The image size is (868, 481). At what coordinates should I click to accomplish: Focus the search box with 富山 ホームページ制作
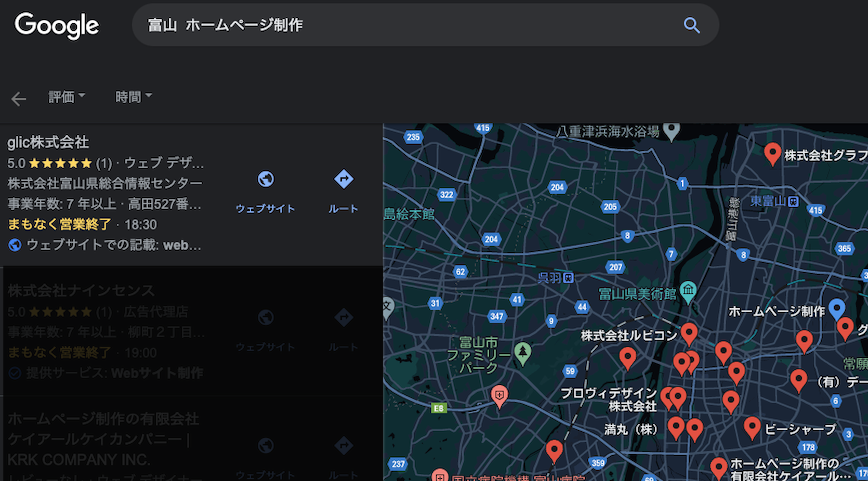click(x=425, y=25)
